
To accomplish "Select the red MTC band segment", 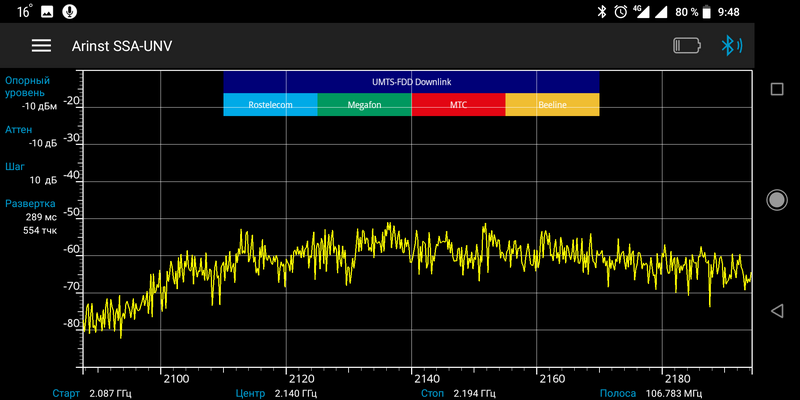I will (x=458, y=104).
